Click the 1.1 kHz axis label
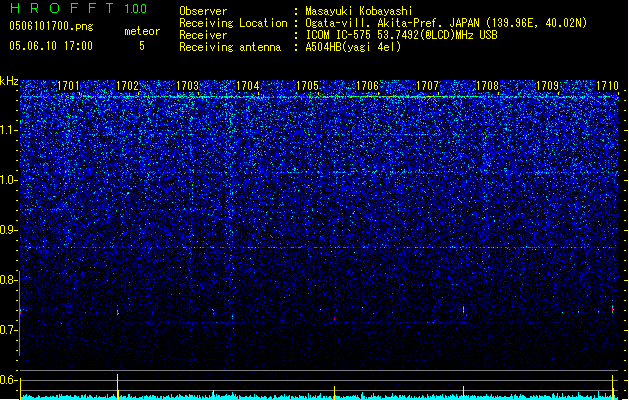629x400 pixels. (8, 130)
